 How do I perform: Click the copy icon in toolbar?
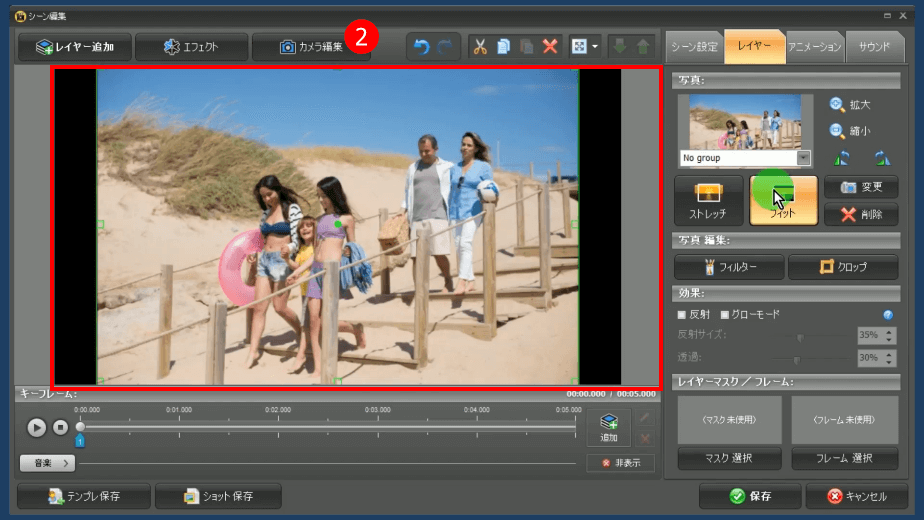coord(503,46)
